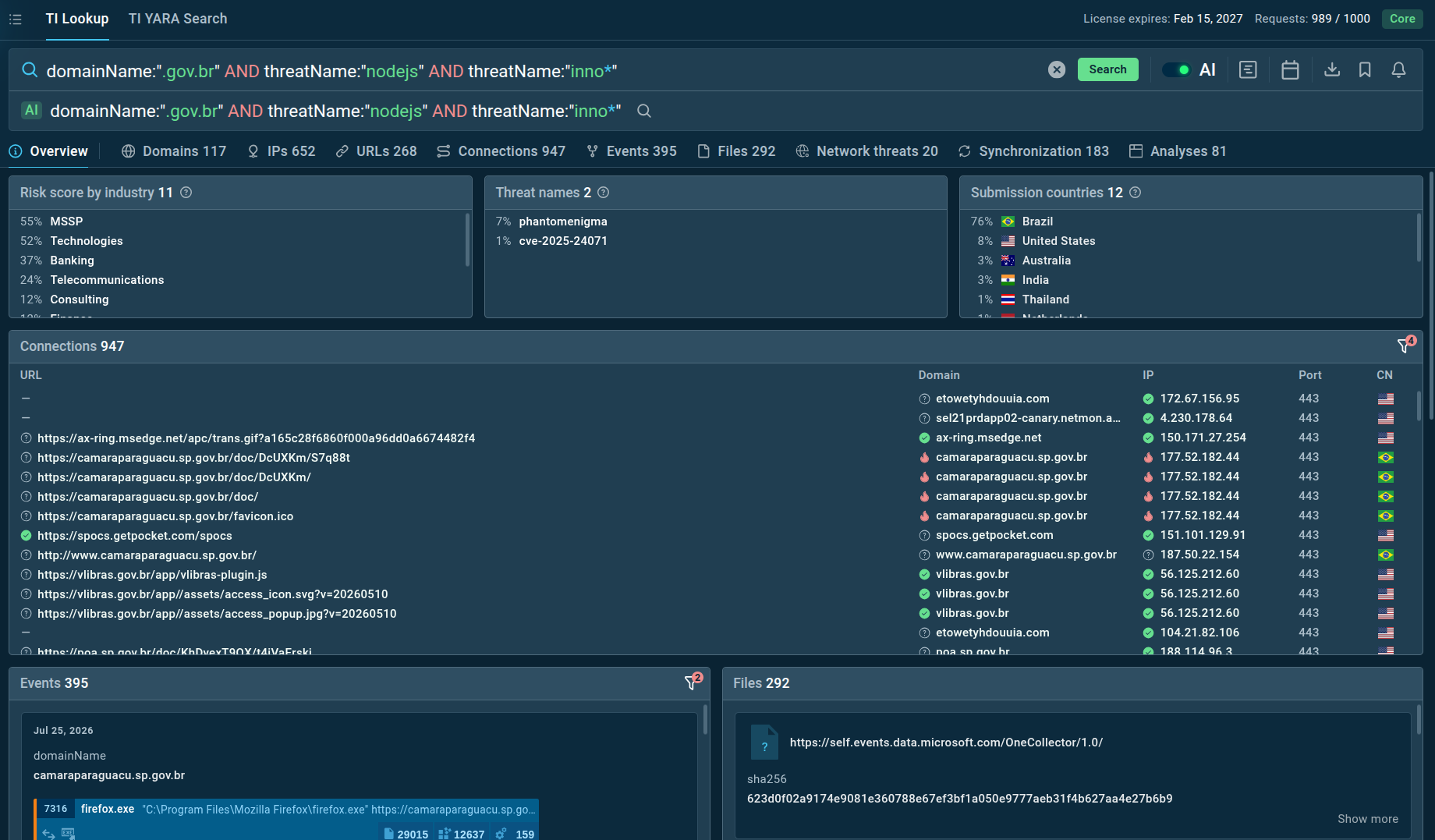This screenshot has width=1435, height=840.
Task: Click the www.camaraparaguacu.sp.gov.br domain
Action: point(1026,555)
